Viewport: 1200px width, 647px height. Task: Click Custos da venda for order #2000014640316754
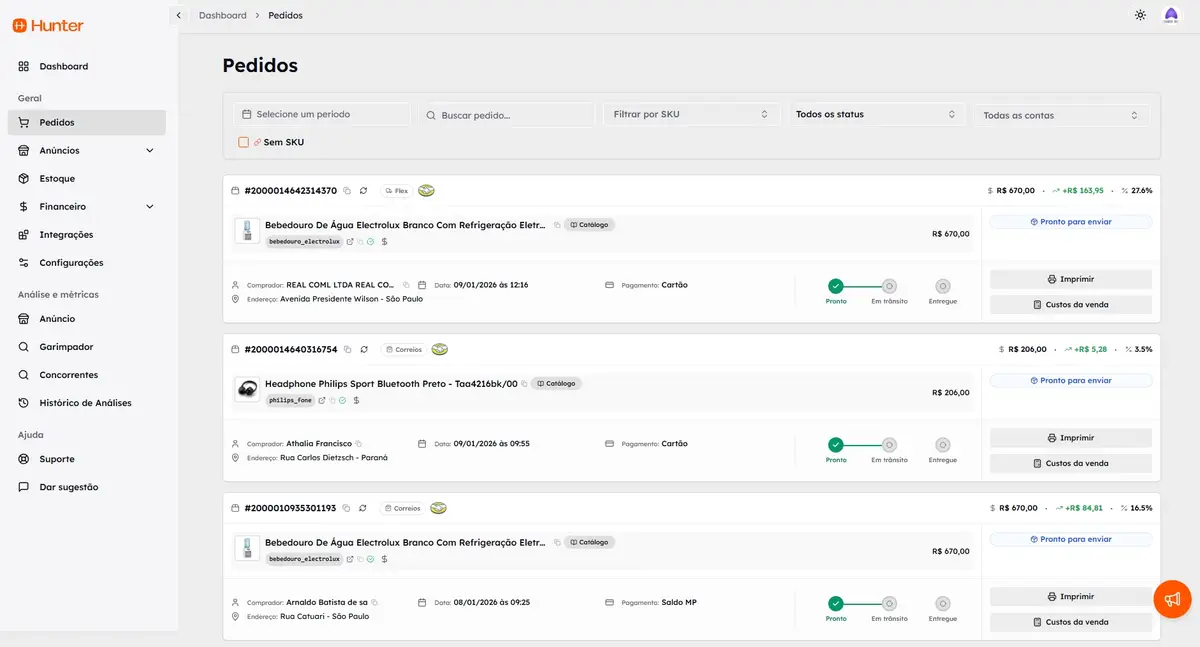pos(1071,463)
